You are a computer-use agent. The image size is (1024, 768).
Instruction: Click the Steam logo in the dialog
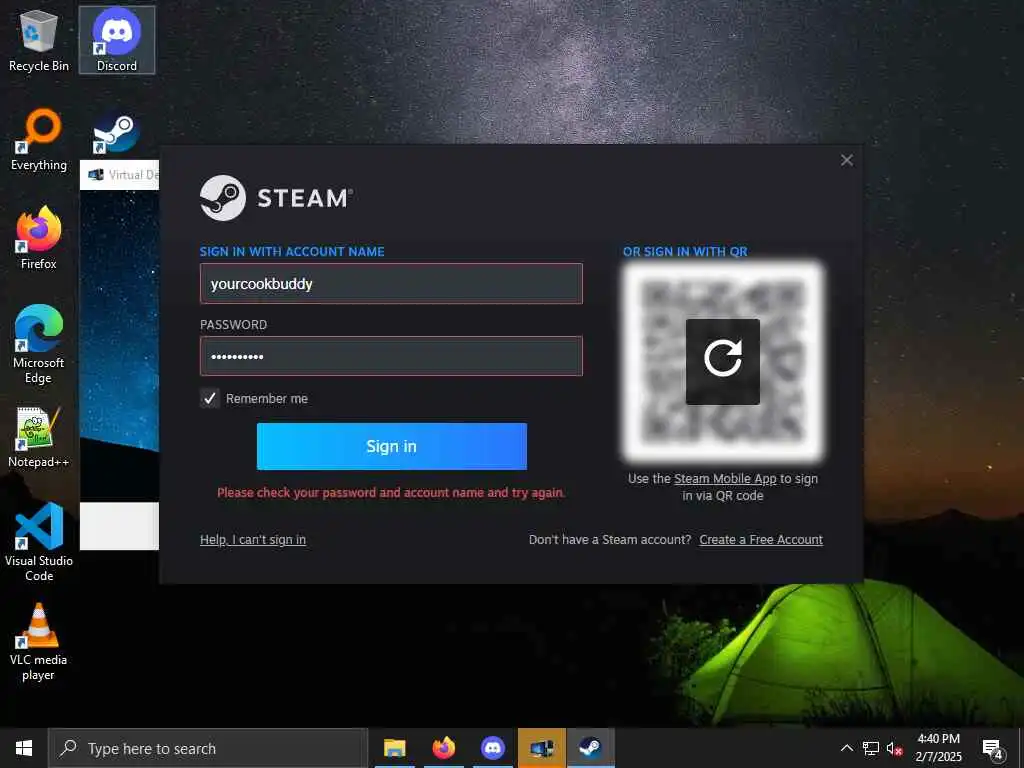pyautogui.click(x=276, y=198)
